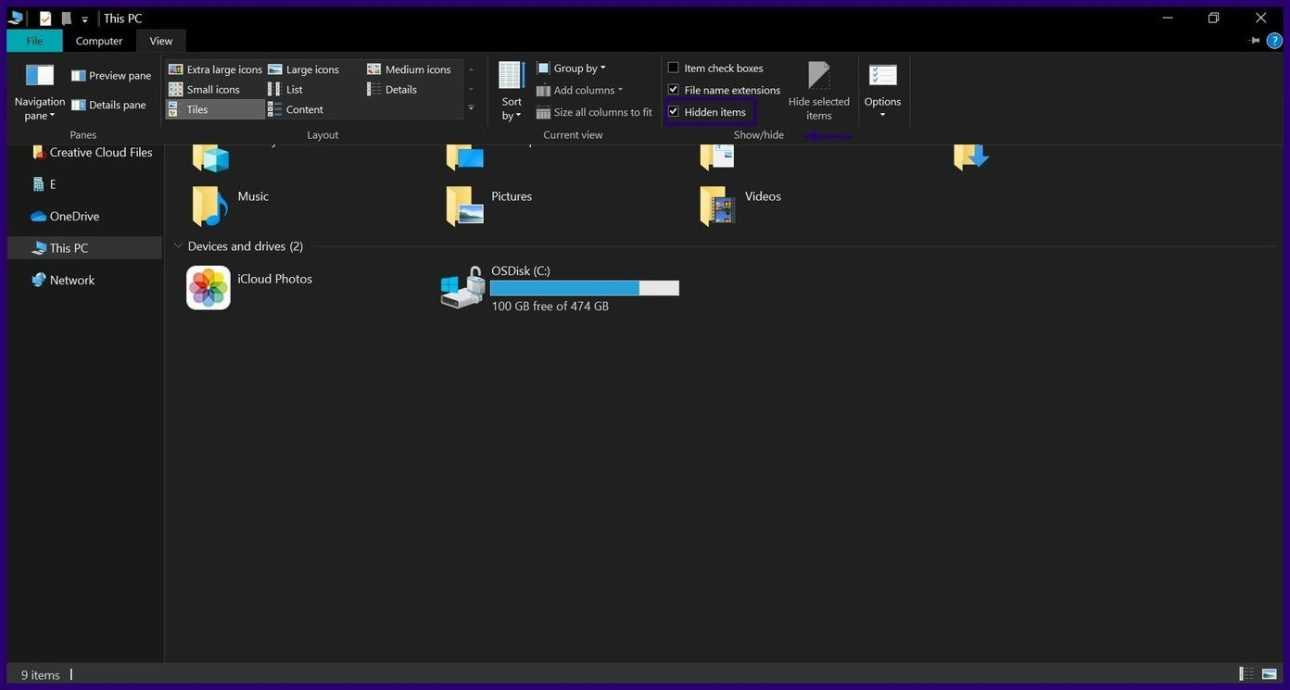Click the Preview pane button
The height and width of the screenshot is (690, 1290).
[111, 76]
